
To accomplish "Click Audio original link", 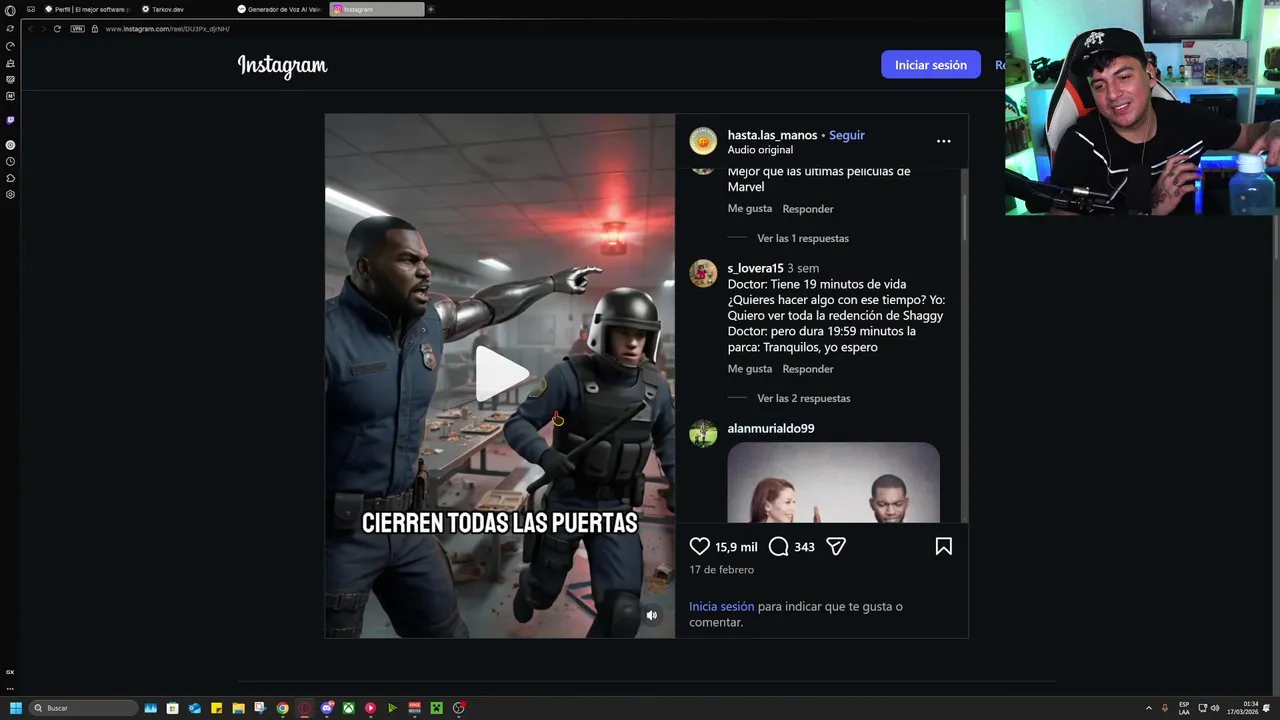I will pyautogui.click(x=760, y=150).
